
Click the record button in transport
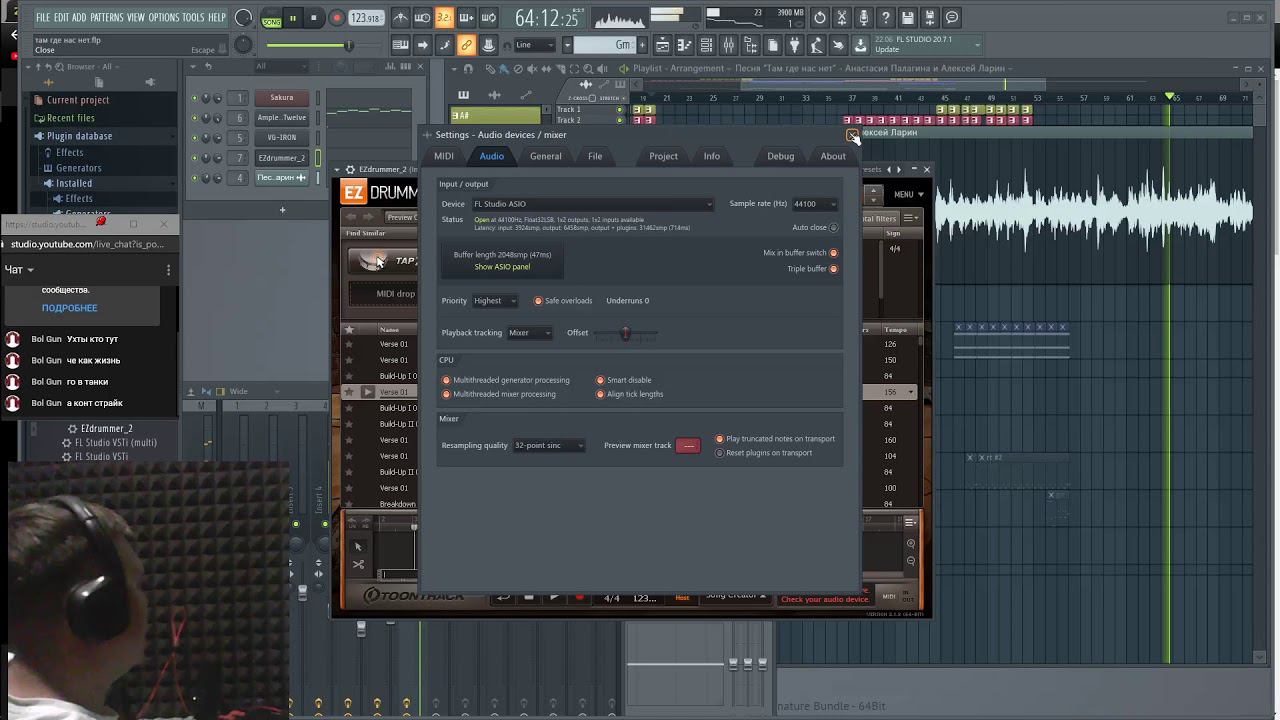pyautogui.click(x=337, y=18)
